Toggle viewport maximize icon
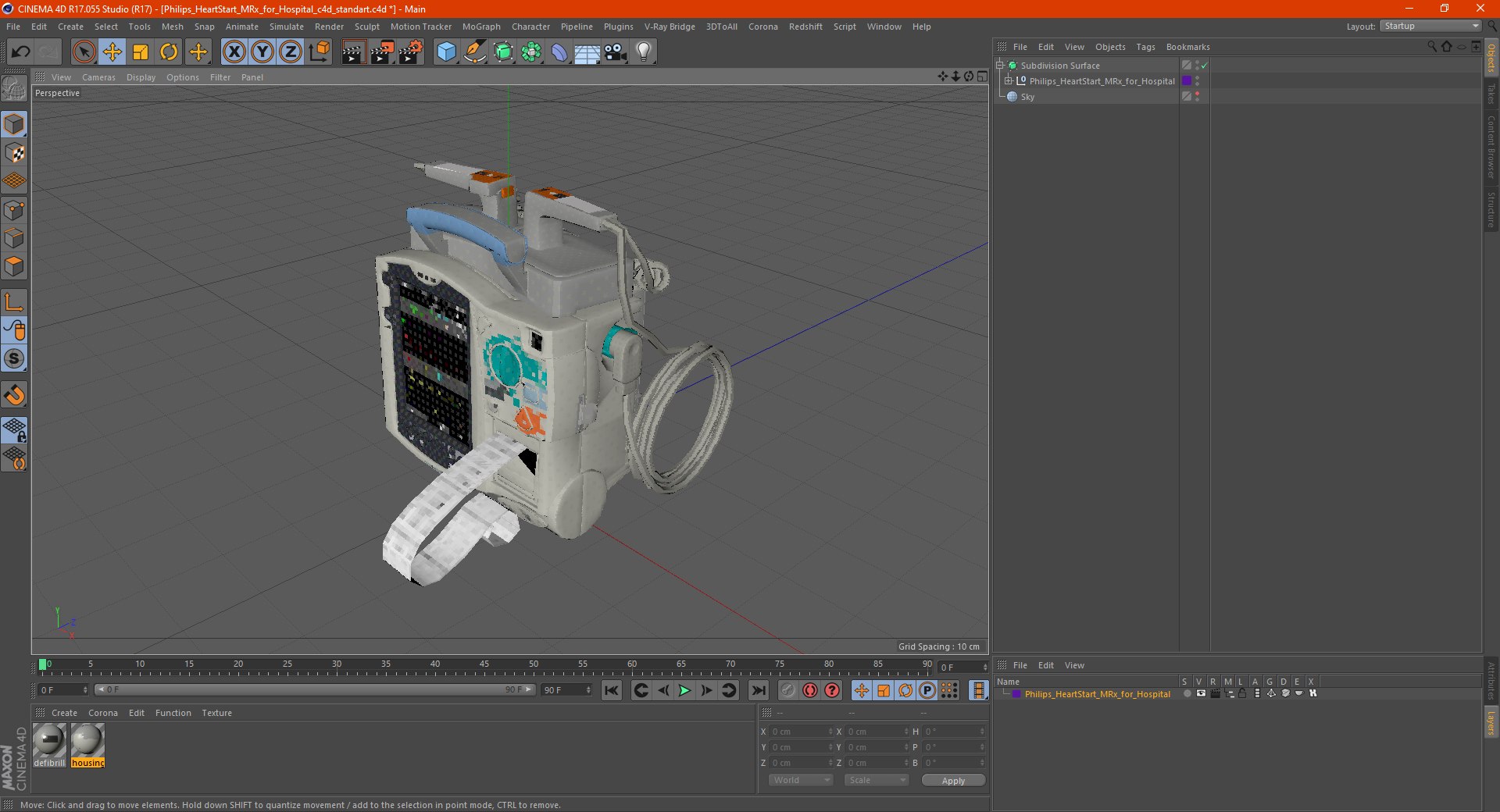1500x812 pixels. tap(982, 77)
